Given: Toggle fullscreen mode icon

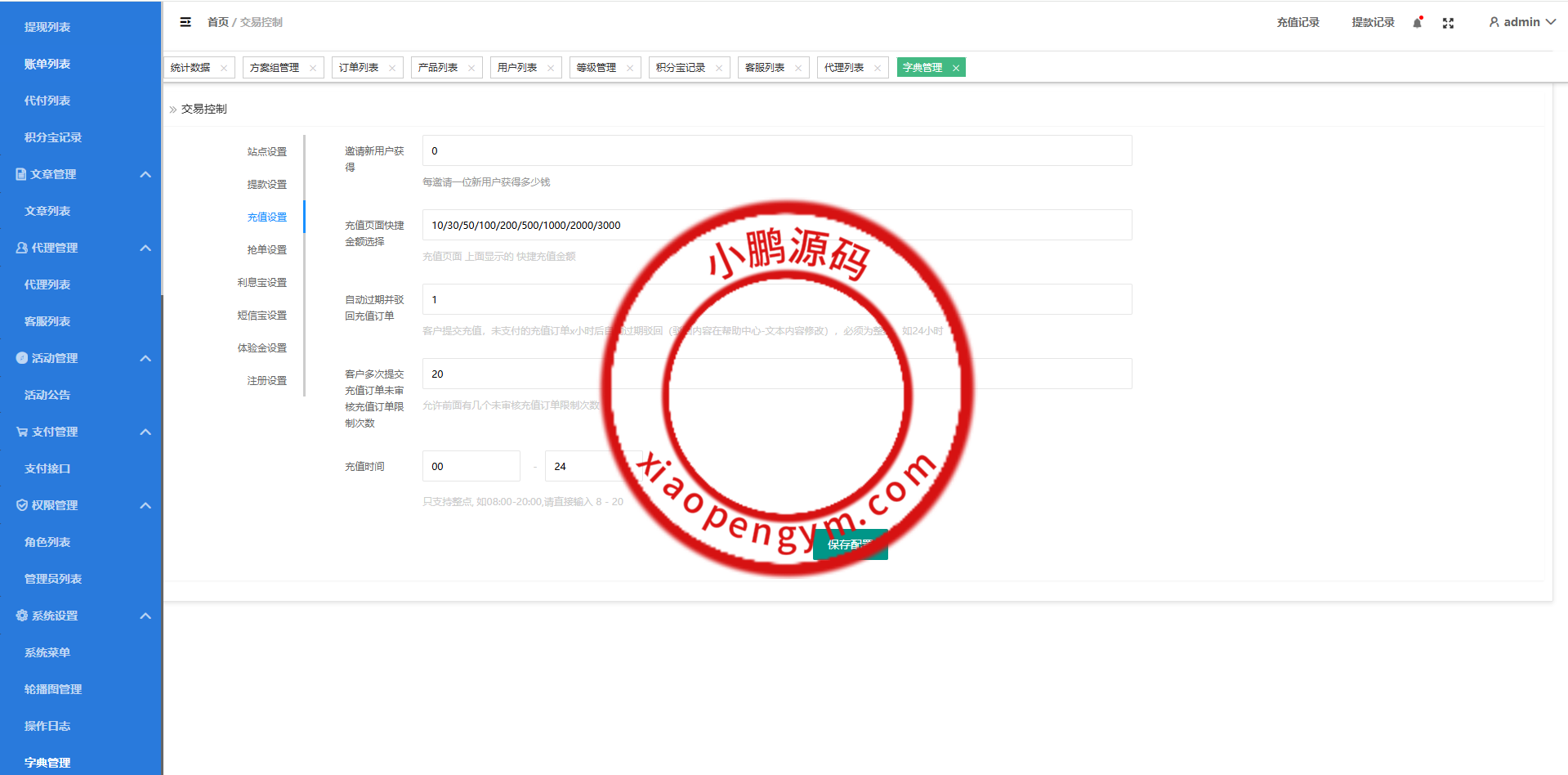Looking at the screenshot, I should click(x=1448, y=23).
